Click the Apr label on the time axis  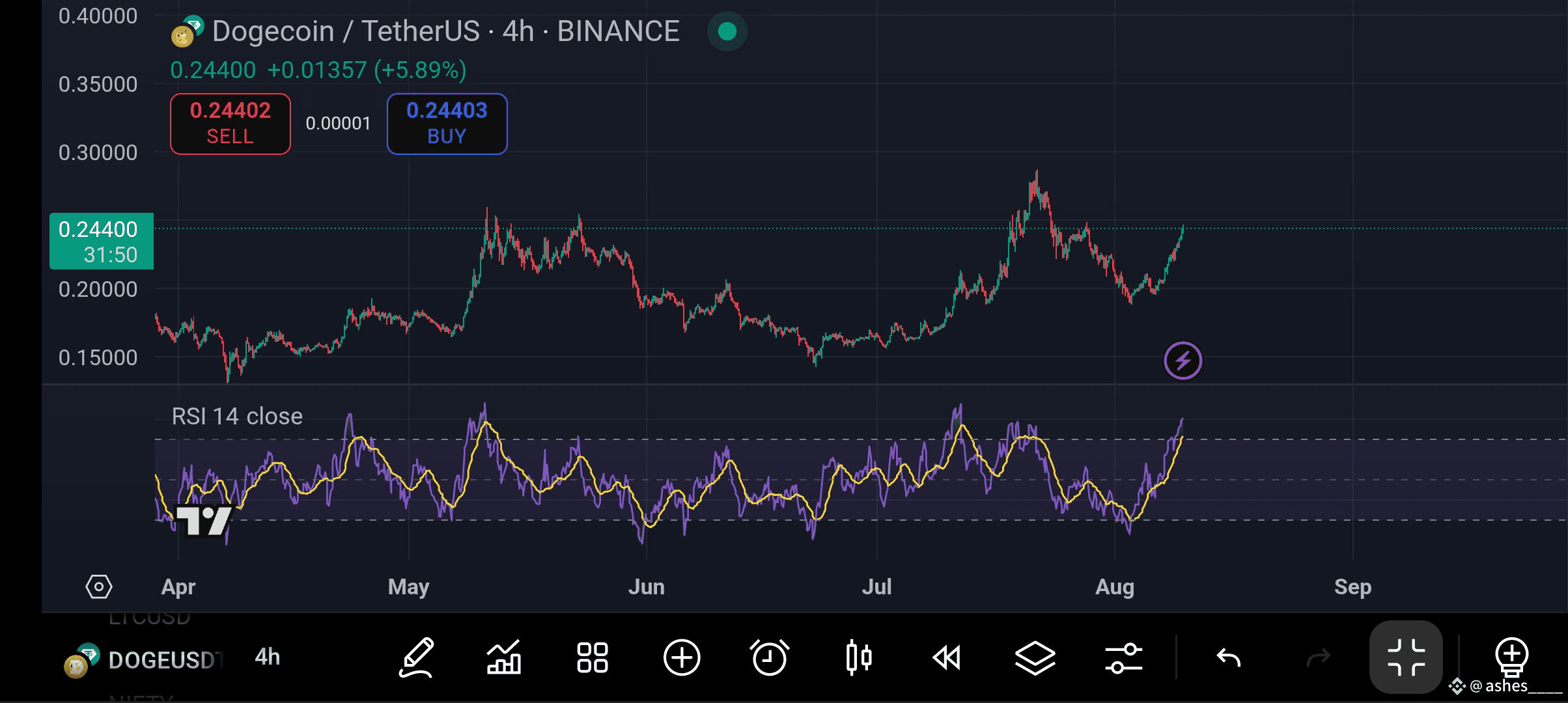[x=178, y=586]
